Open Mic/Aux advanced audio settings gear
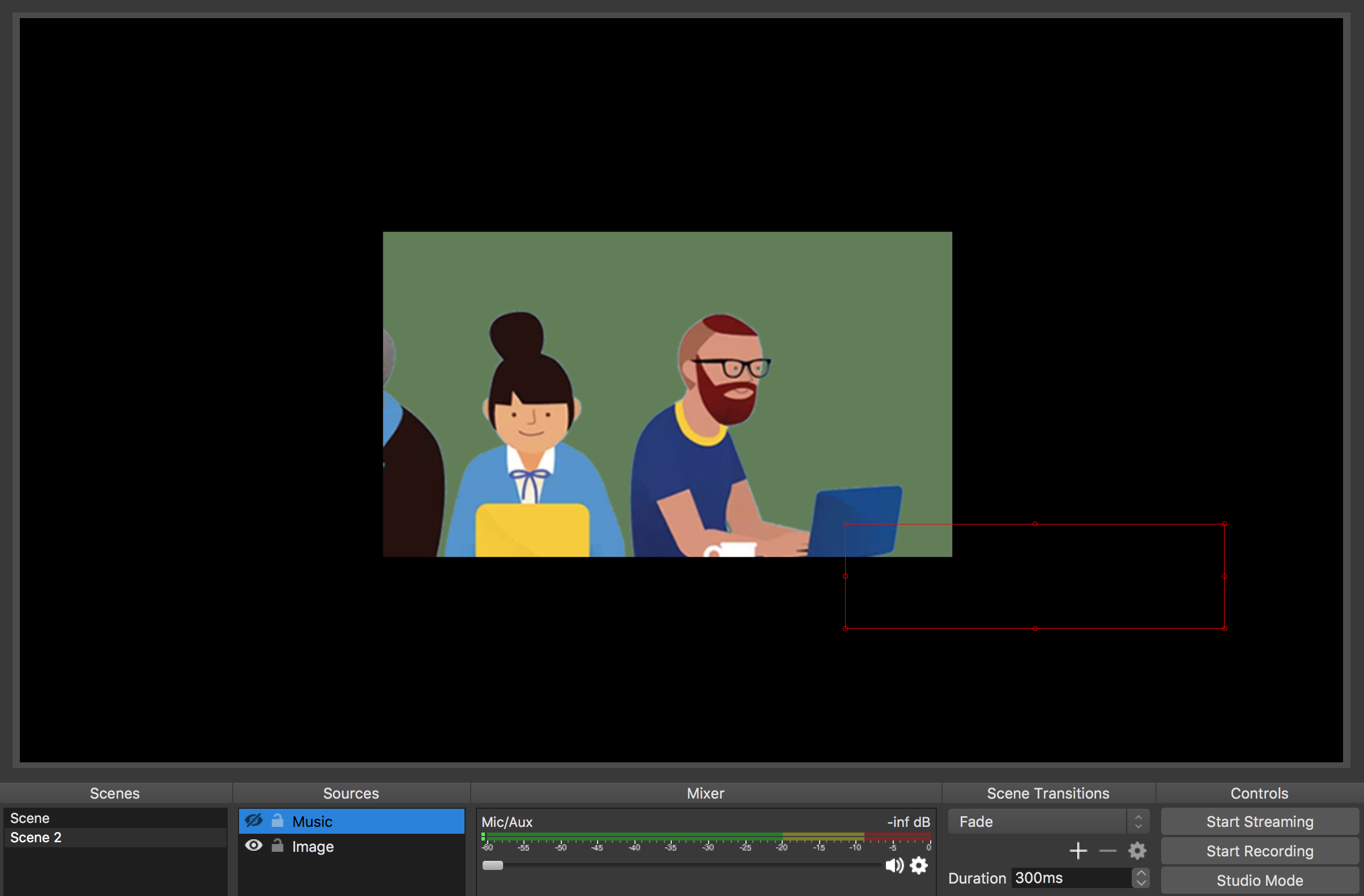 (x=919, y=865)
